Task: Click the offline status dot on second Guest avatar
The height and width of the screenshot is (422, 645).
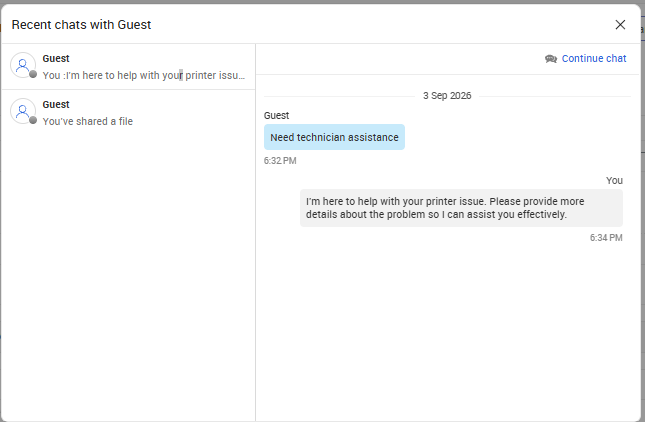Action: (x=33, y=120)
